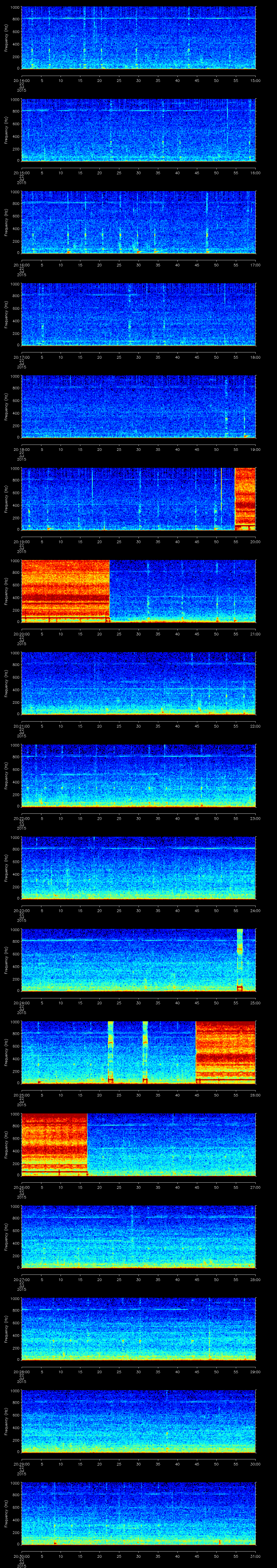Click the 20:30:00 start time label
Image resolution: width=277 pixels, height=1568 pixels.
tap(21, 1556)
